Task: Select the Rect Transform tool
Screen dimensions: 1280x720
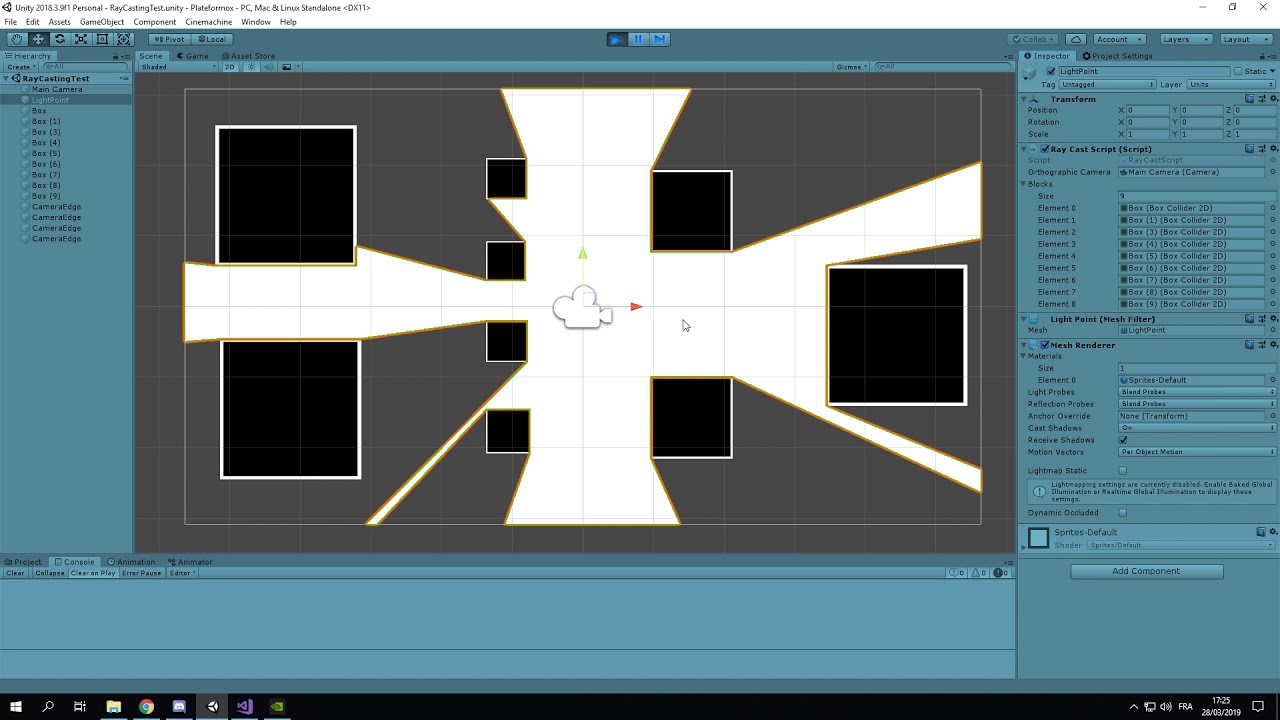Action: 102,38
